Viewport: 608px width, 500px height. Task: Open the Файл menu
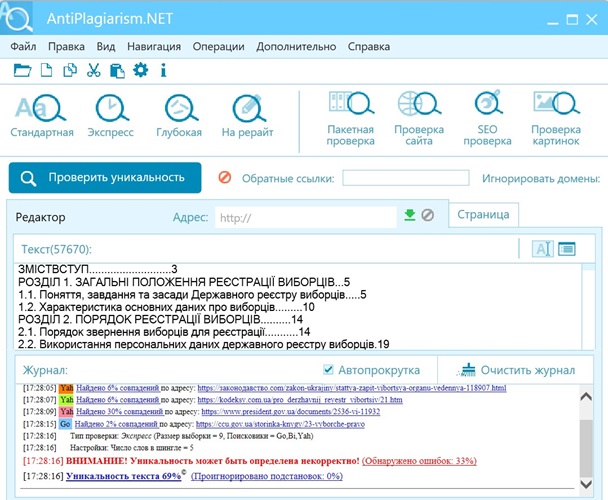pyautogui.click(x=23, y=47)
